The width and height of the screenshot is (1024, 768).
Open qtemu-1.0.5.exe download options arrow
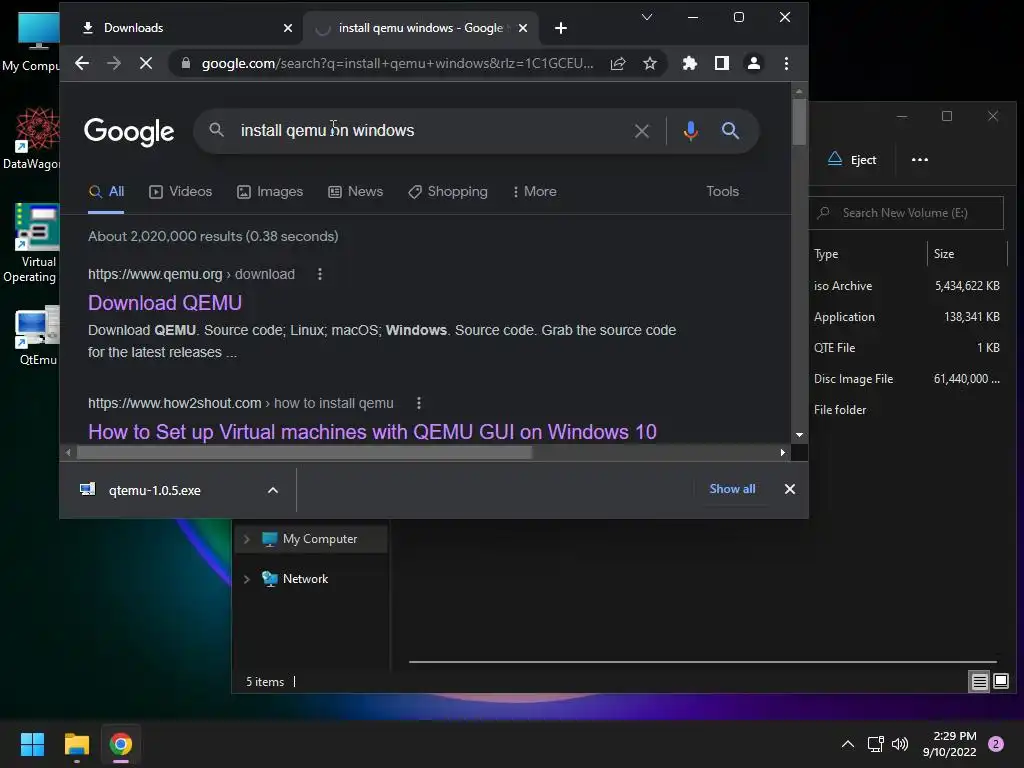coord(273,490)
